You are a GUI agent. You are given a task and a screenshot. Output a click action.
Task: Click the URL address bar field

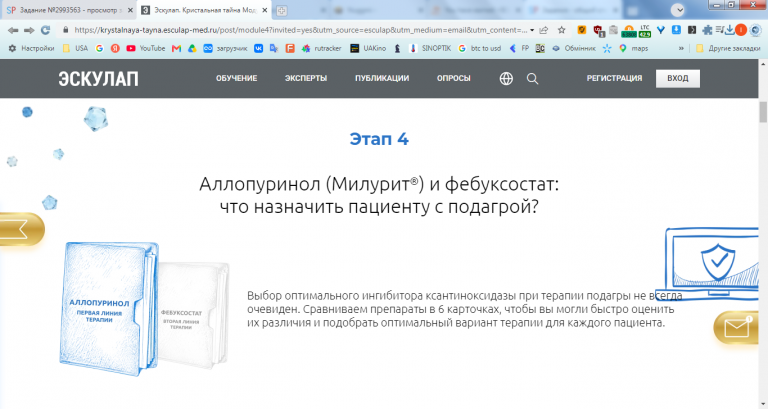click(x=300, y=30)
